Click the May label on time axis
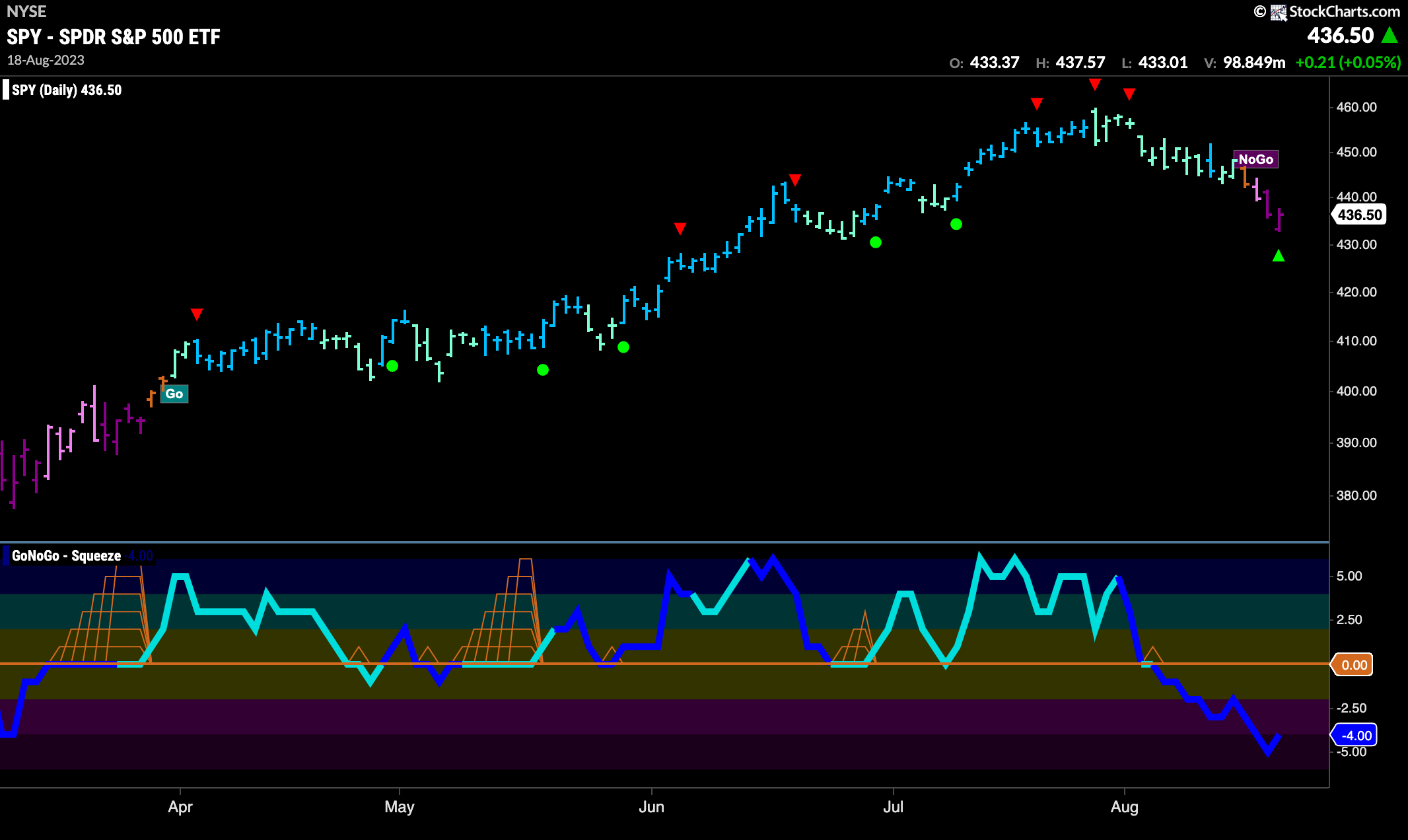 tap(400, 807)
